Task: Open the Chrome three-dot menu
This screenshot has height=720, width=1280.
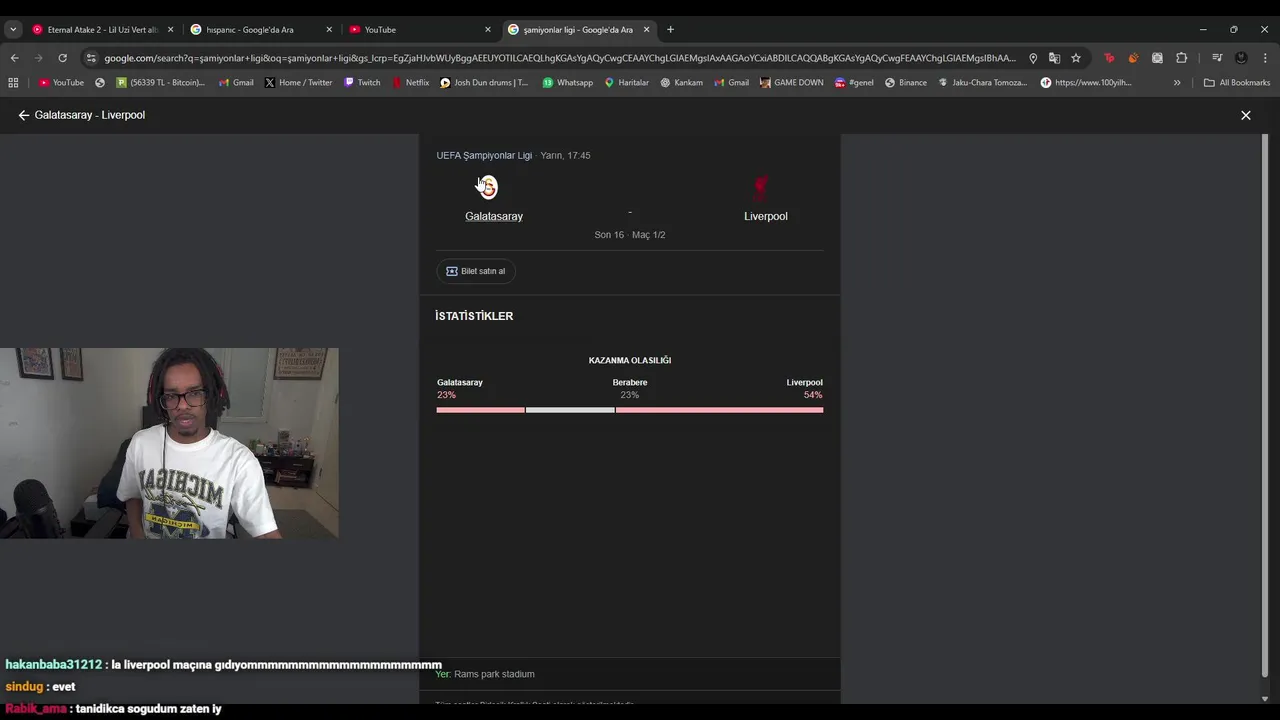Action: tap(1265, 58)
